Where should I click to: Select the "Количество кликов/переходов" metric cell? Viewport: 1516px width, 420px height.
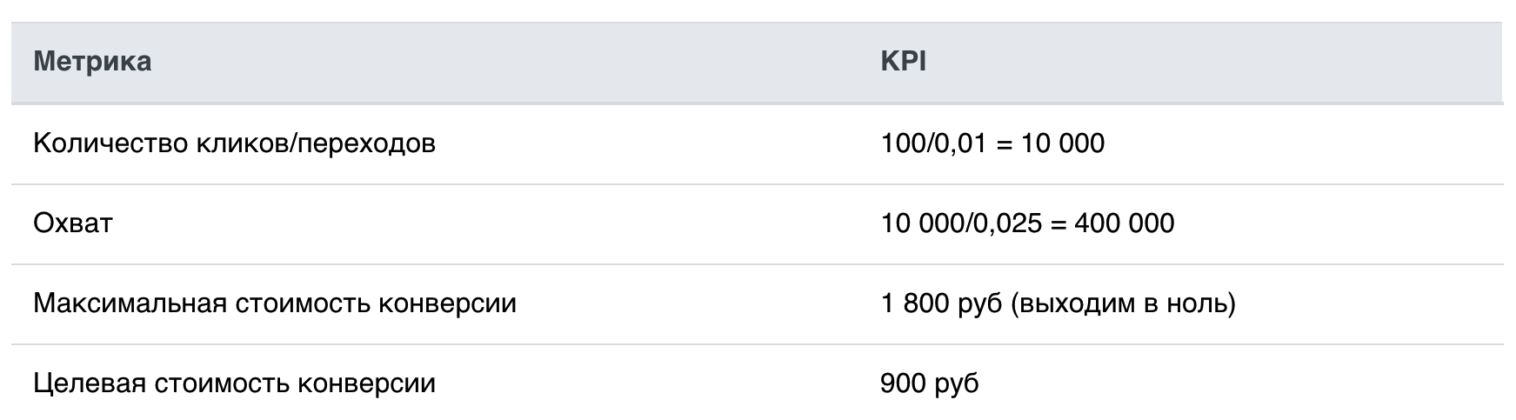(x=235, y=144)
